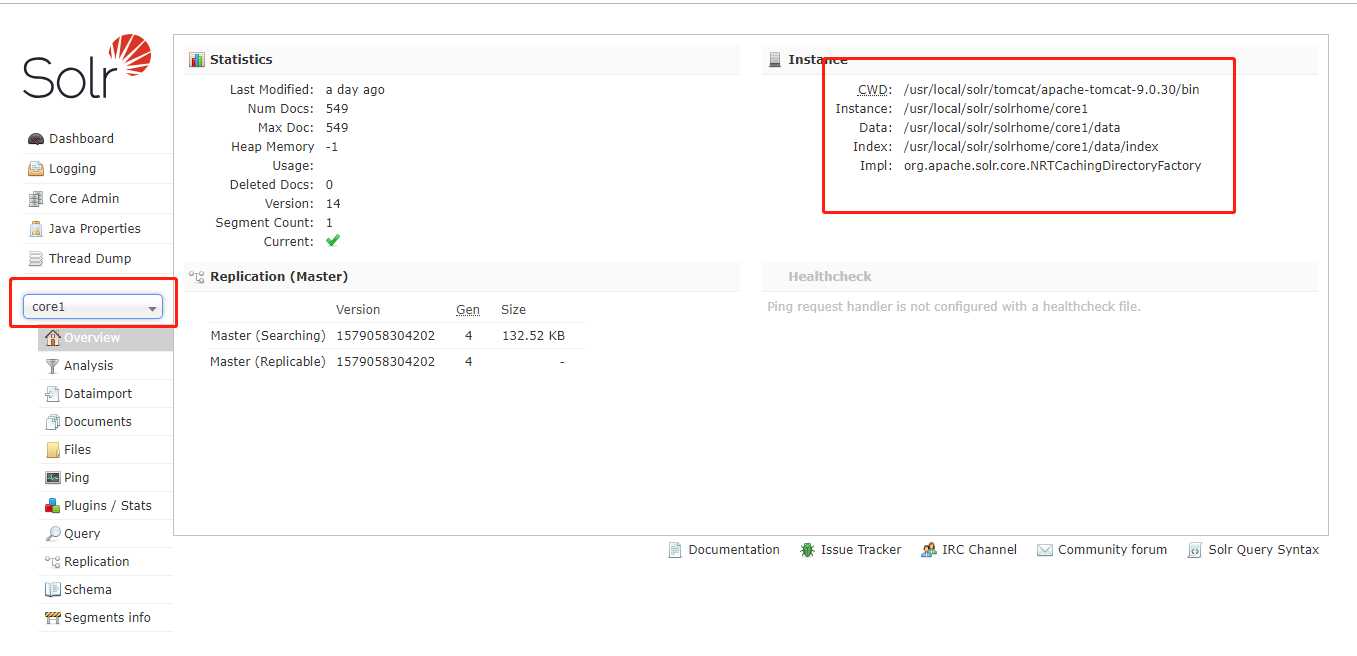Open Segments info page
The width and height of the screenshot is (1357, 656).
(107, 618)
